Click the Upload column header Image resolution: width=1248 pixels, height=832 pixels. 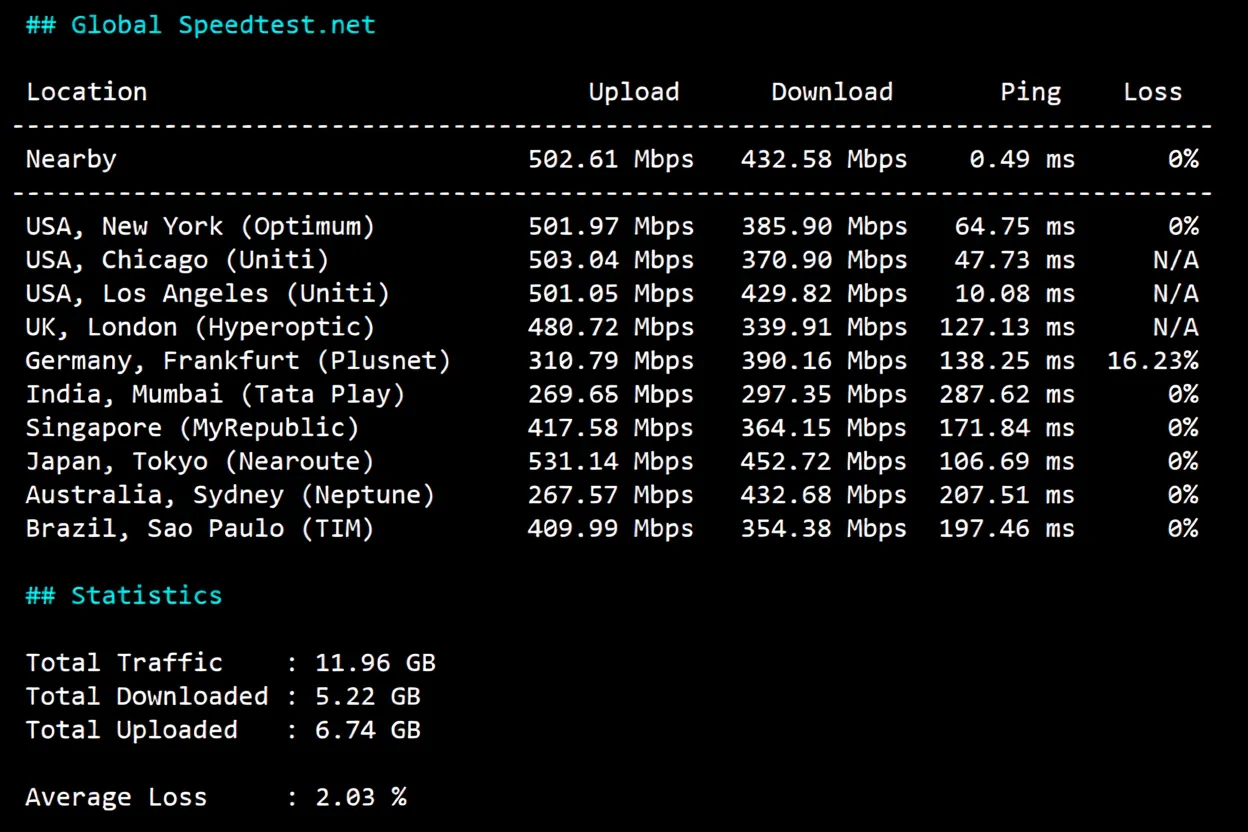pos(634,91)
